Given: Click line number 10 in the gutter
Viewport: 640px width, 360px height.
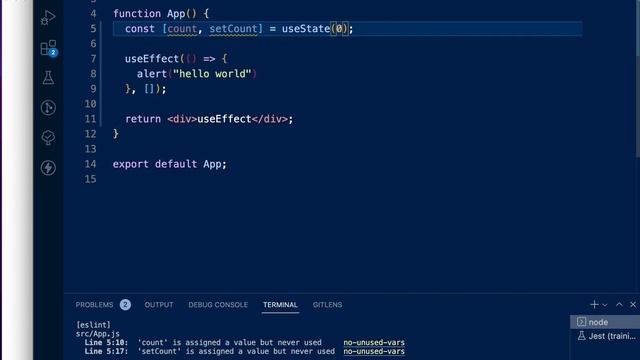Looking at the screenshot, I should pos(90,104).
